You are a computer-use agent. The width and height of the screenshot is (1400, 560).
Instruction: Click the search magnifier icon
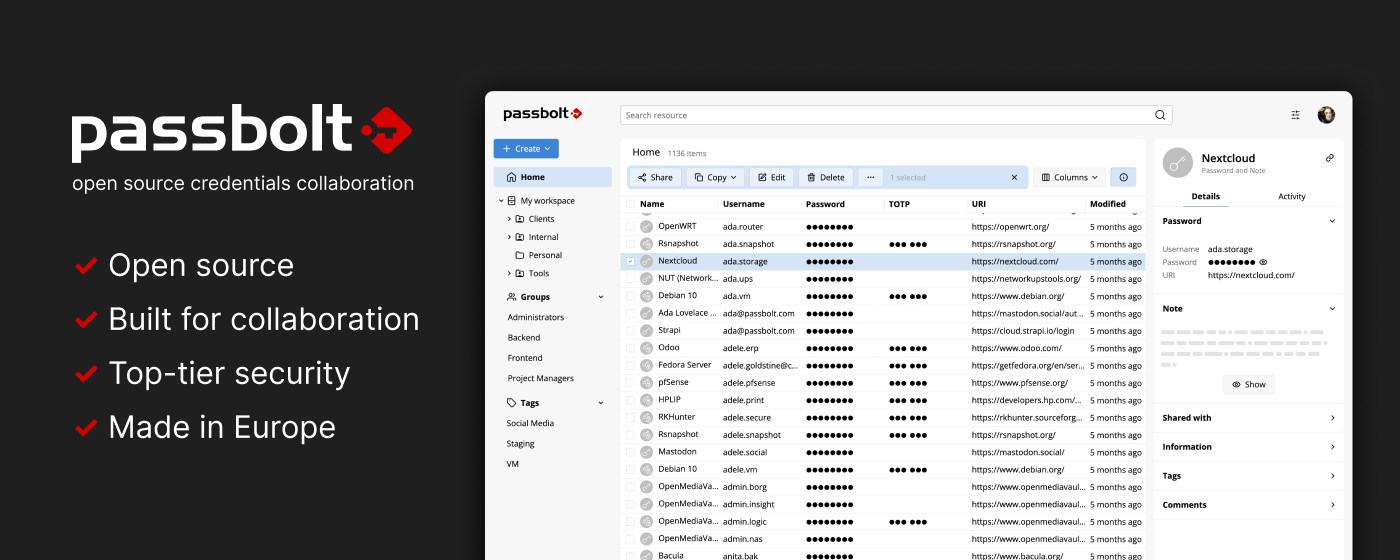pos(1160,115)
